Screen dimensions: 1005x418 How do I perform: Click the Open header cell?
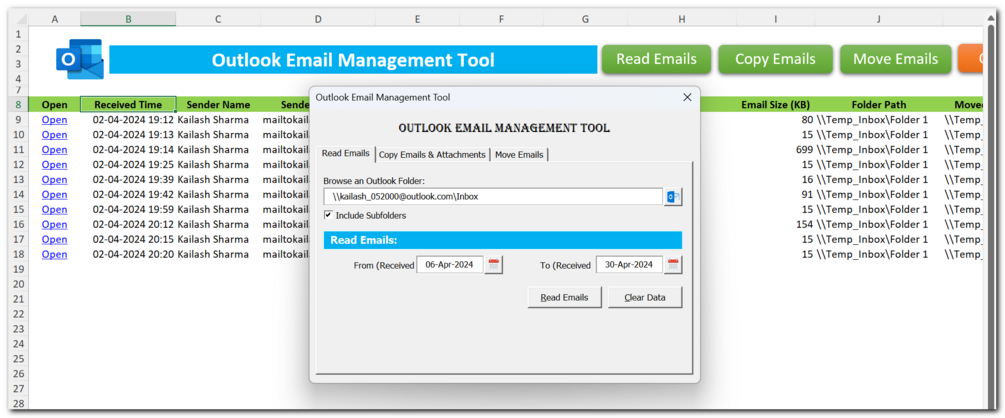pyautogui.click(x=54, y=104)
